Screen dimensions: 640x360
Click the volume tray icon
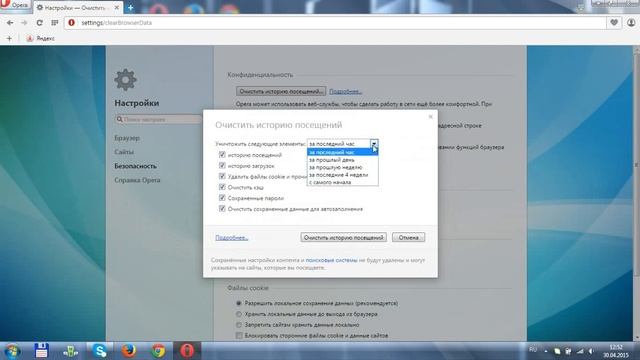coord(591,351)
